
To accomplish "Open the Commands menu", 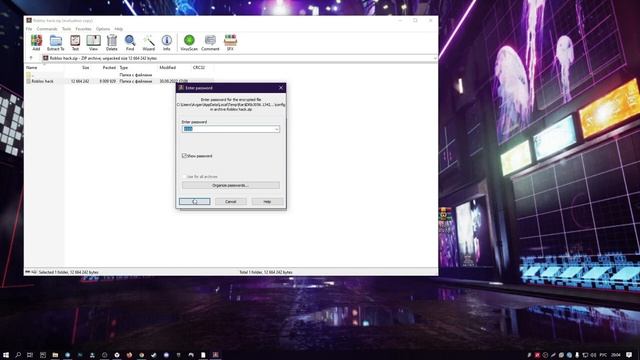I will [47, 29].
